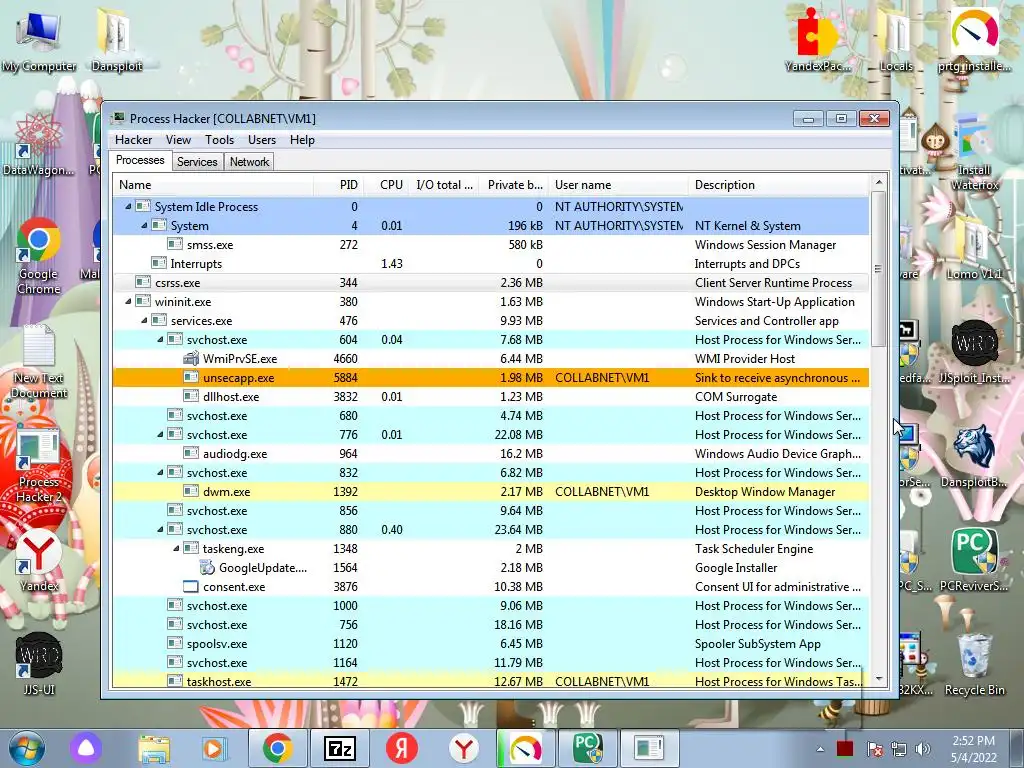The height and width of the screenshot is (768, 1024).
Task: Collapse svchost.exe PID 880 node
Action: 160,530
